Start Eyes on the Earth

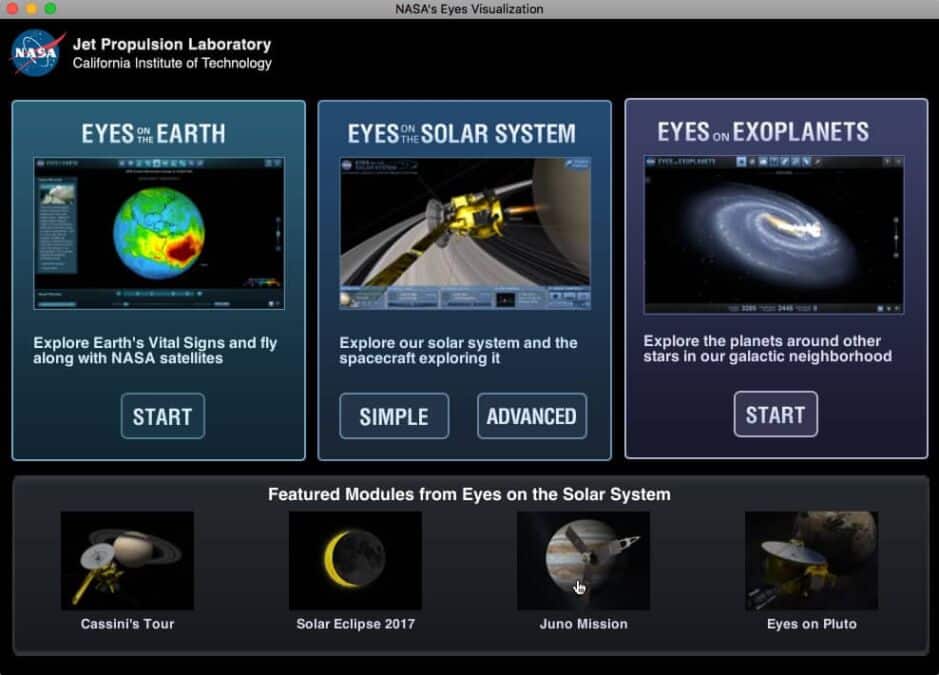click(162, 416)
